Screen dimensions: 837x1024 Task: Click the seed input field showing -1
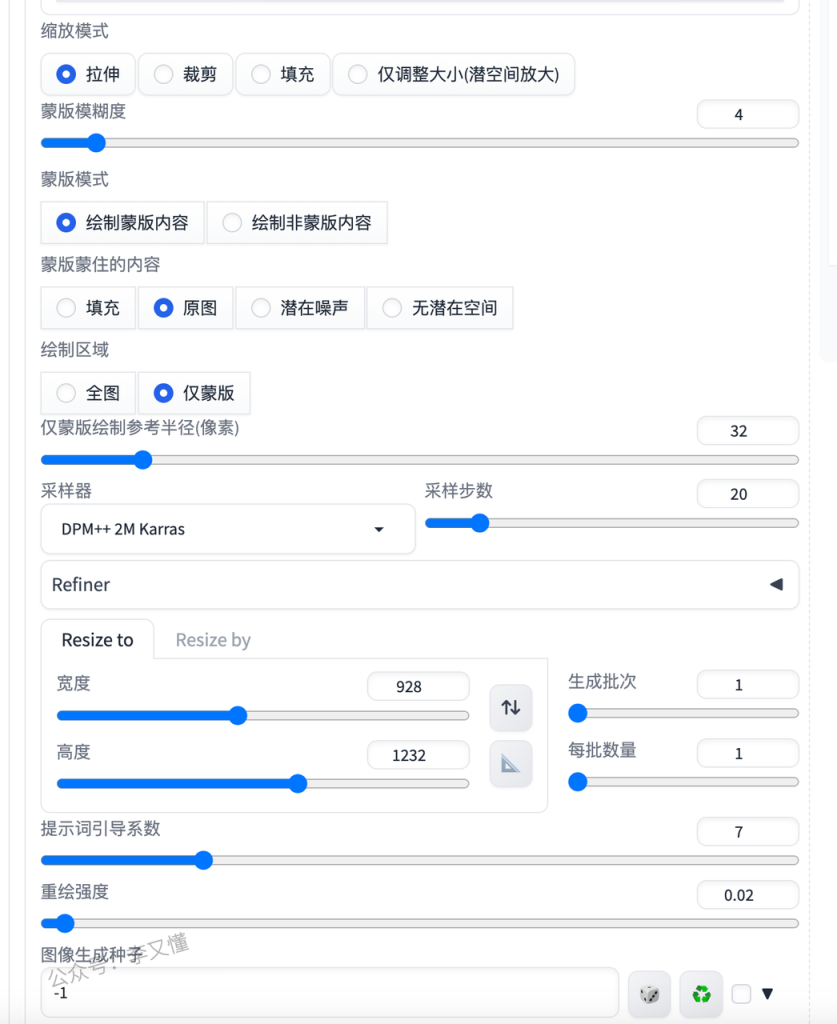click(x=330, y=994)
